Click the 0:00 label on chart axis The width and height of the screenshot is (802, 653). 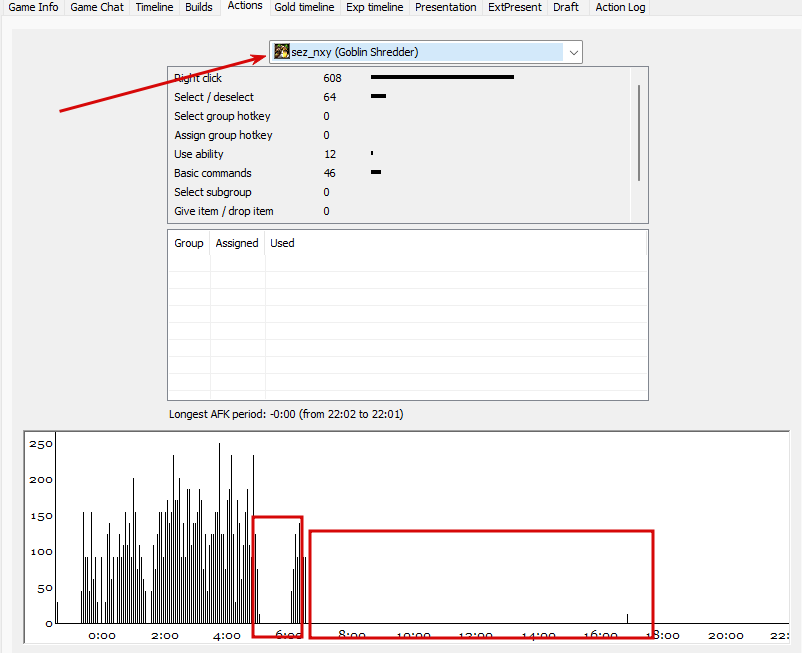[102, 636]
